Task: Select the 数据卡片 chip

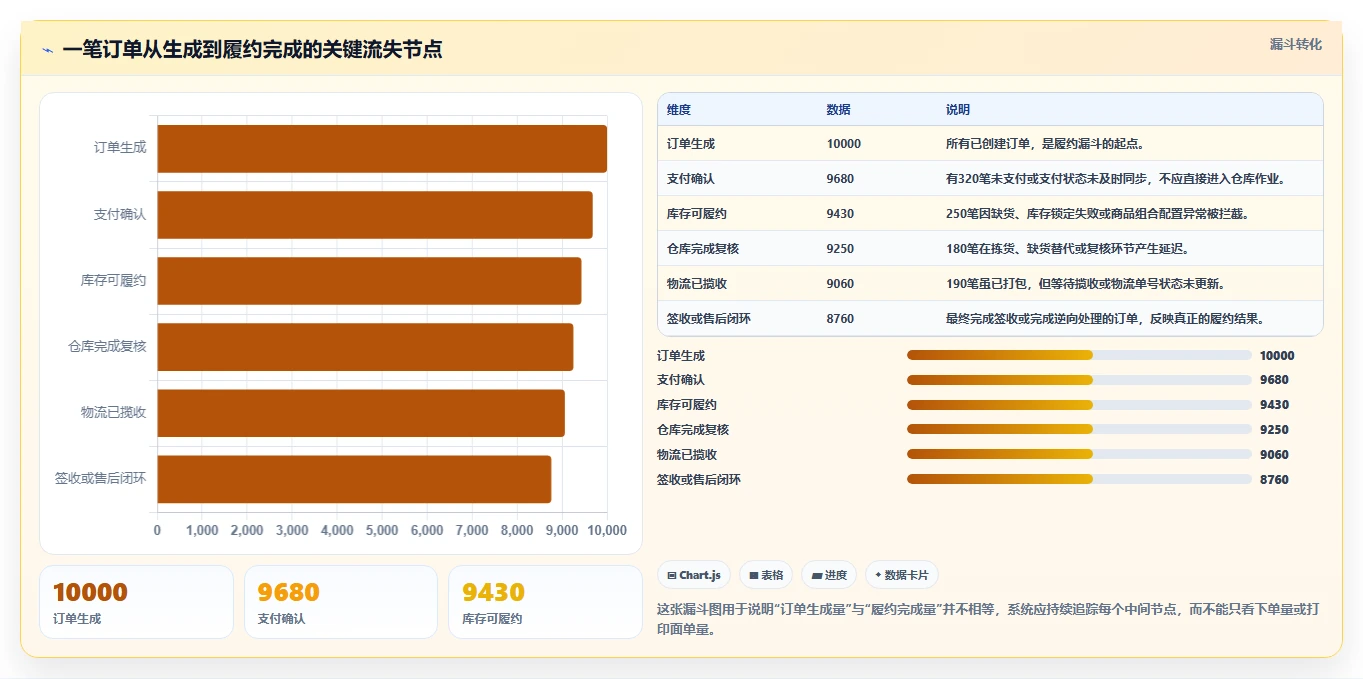Action: click(x=902, y=575)
